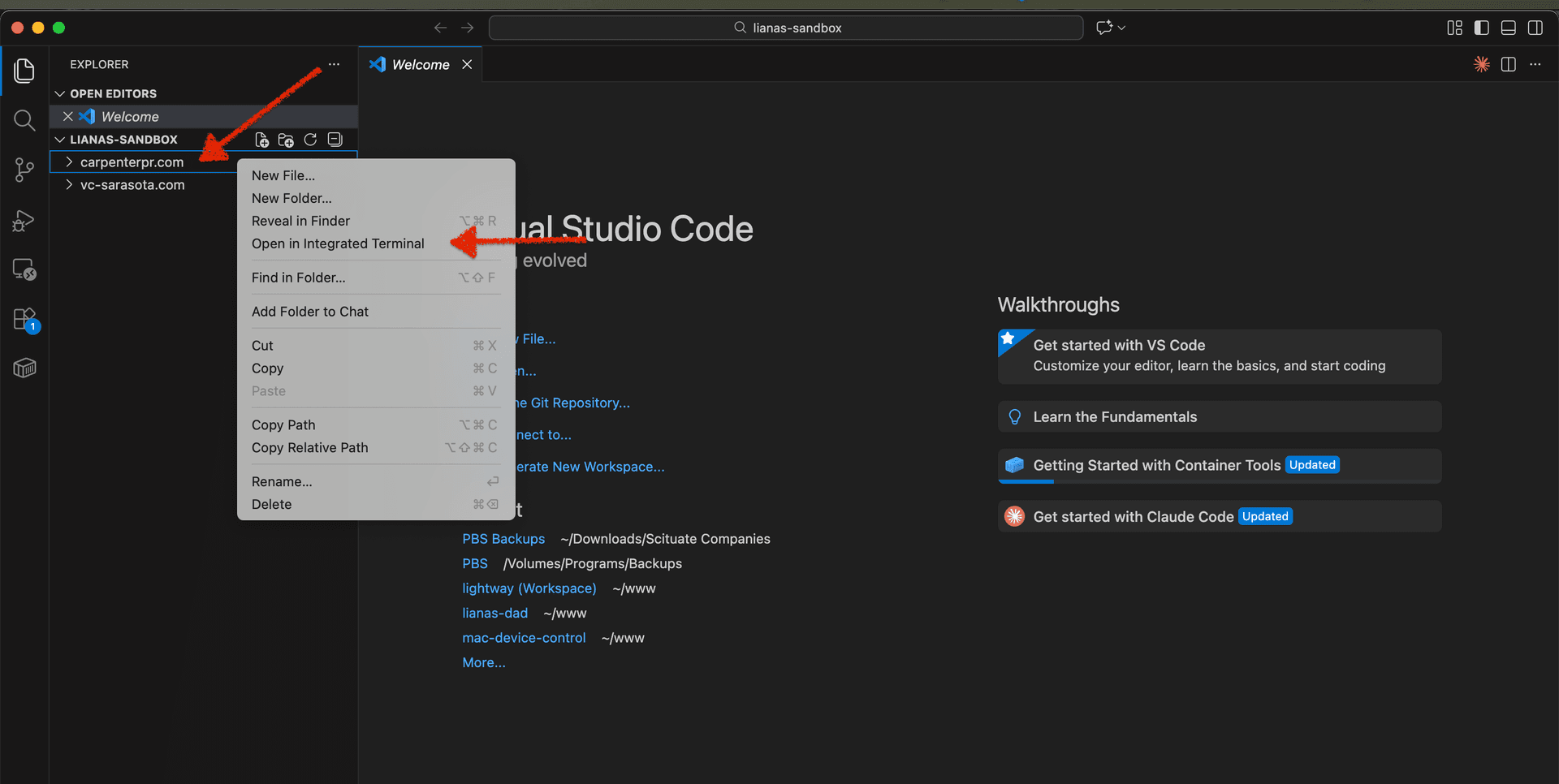This screenshot has height=784, width=1559.
Task: Open the Remote Explorer view
Action: click(24, 269)
